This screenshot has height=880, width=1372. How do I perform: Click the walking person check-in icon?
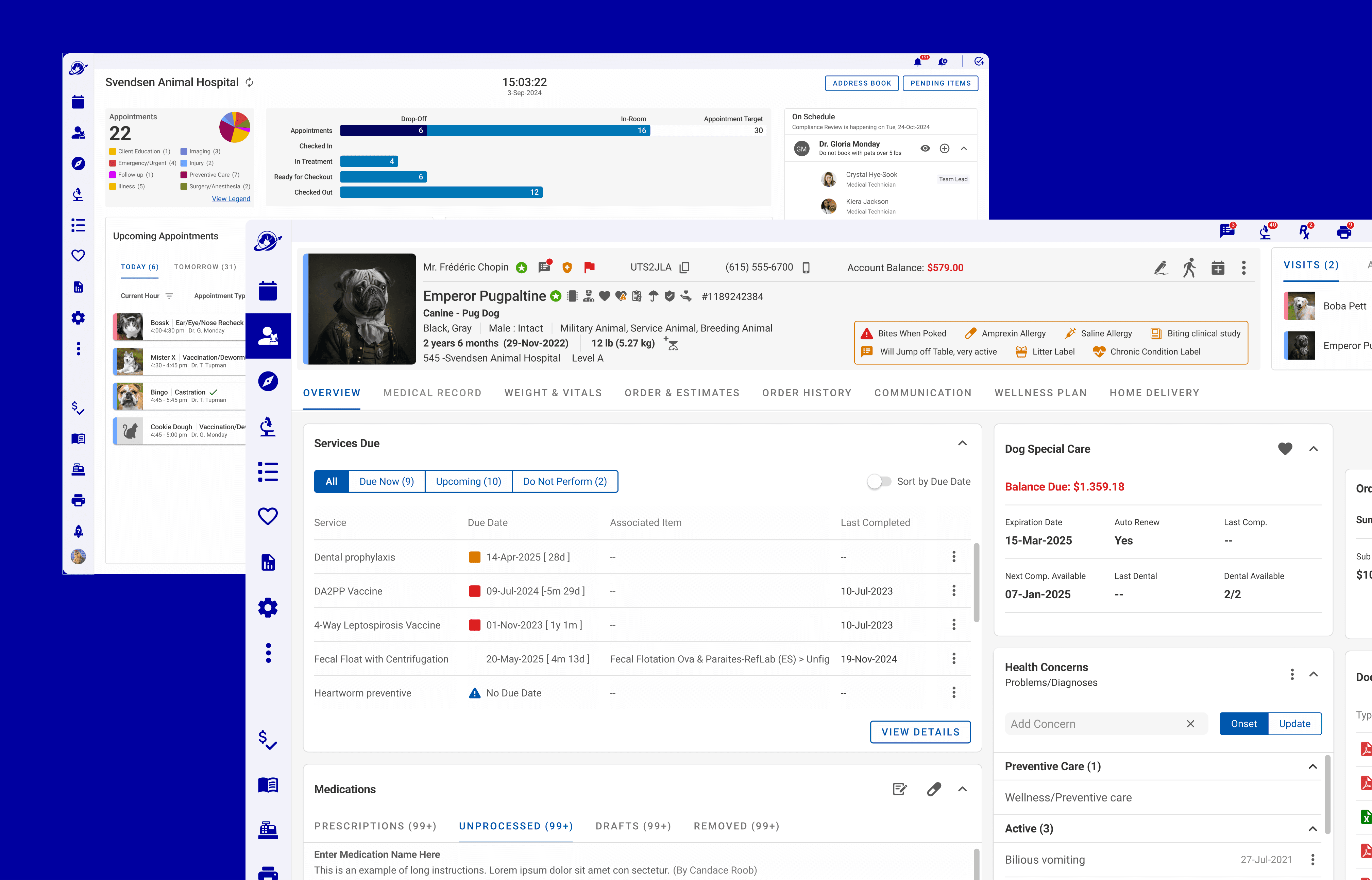1189,268
